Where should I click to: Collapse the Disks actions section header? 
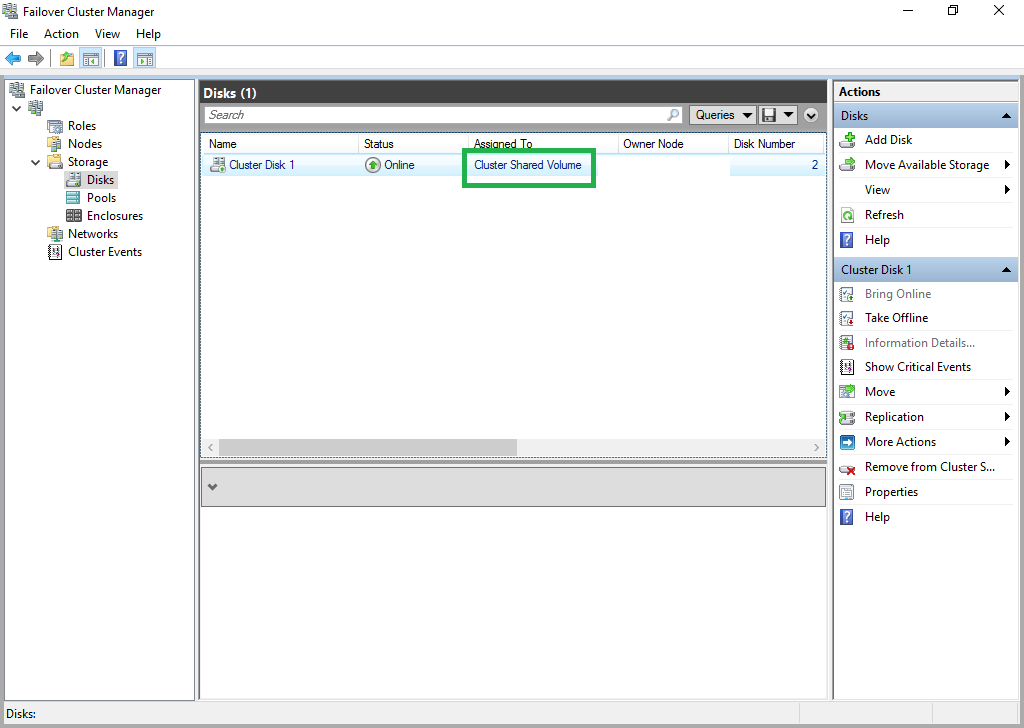point(1008,114)
